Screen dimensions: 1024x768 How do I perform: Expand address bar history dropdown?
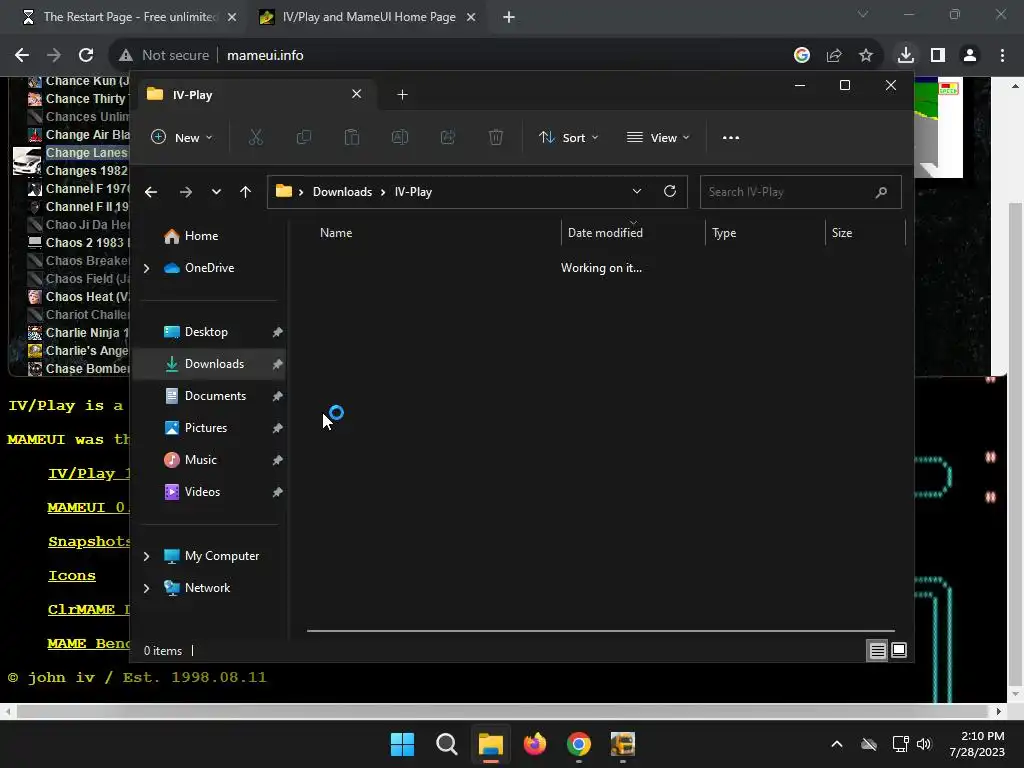point(637,191)
